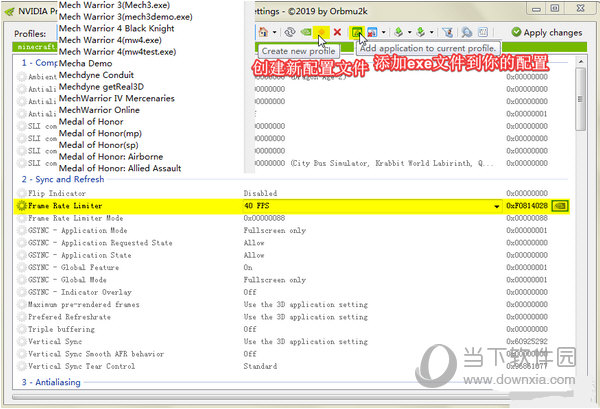
Task: Click the Standard value of Vertical Sync Tear Control
Action: [260, 366]
